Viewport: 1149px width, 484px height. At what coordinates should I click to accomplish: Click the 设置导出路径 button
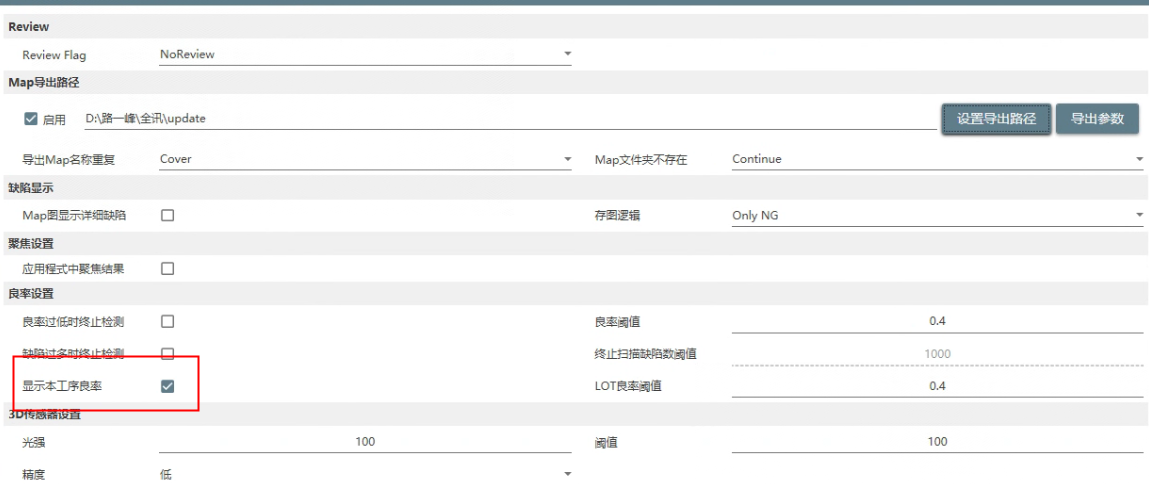click(x=997, y=119)
